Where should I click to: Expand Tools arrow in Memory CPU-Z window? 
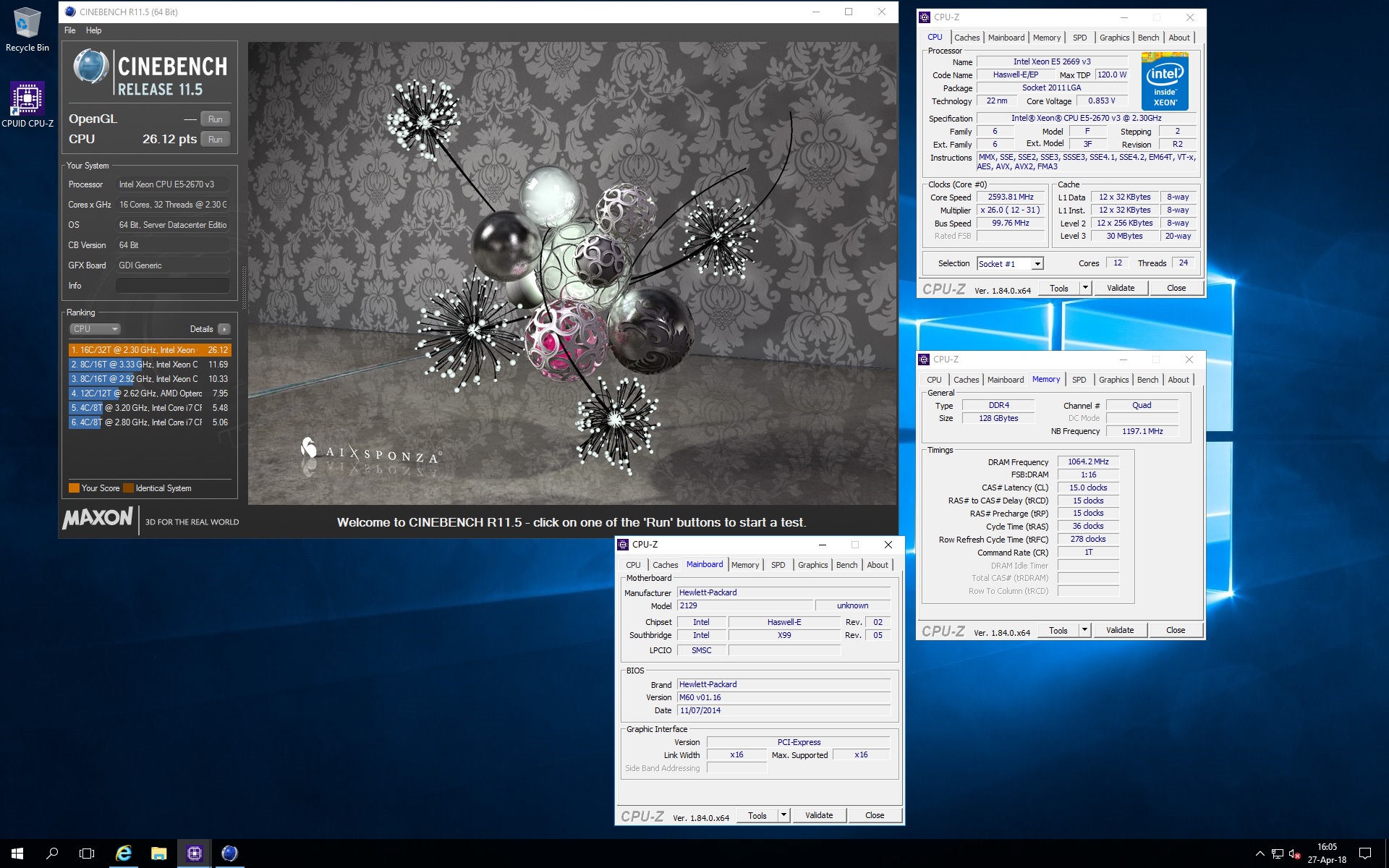(1084, 630)
